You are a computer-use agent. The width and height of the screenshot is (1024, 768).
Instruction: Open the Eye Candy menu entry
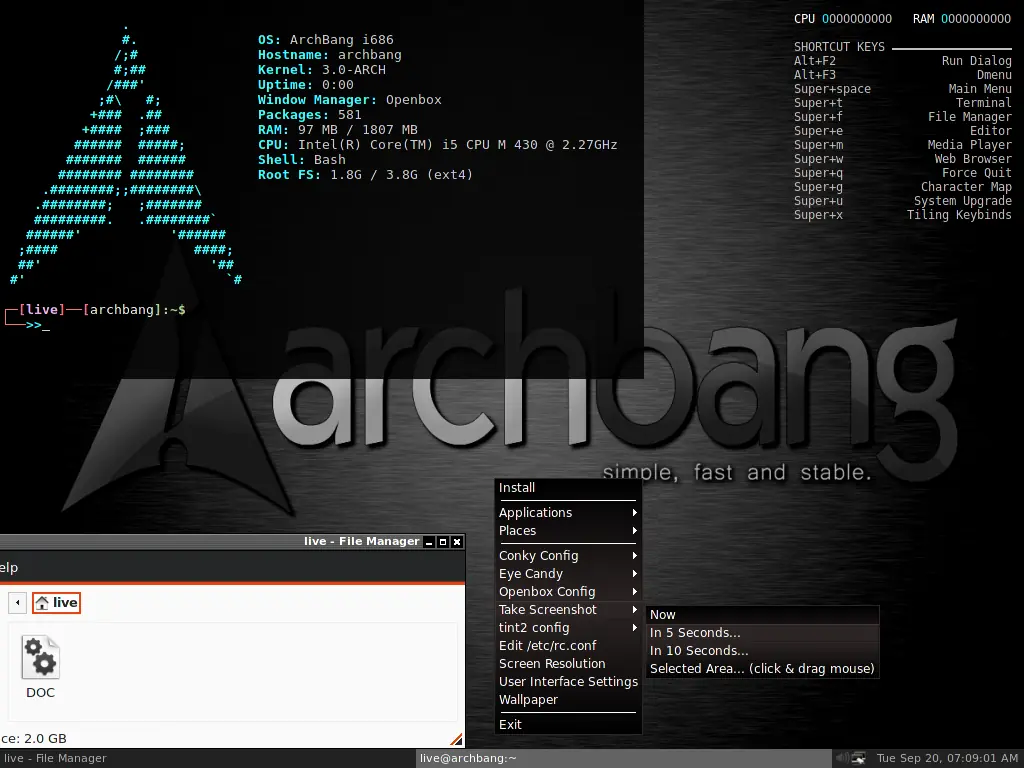tap(568, 573)
